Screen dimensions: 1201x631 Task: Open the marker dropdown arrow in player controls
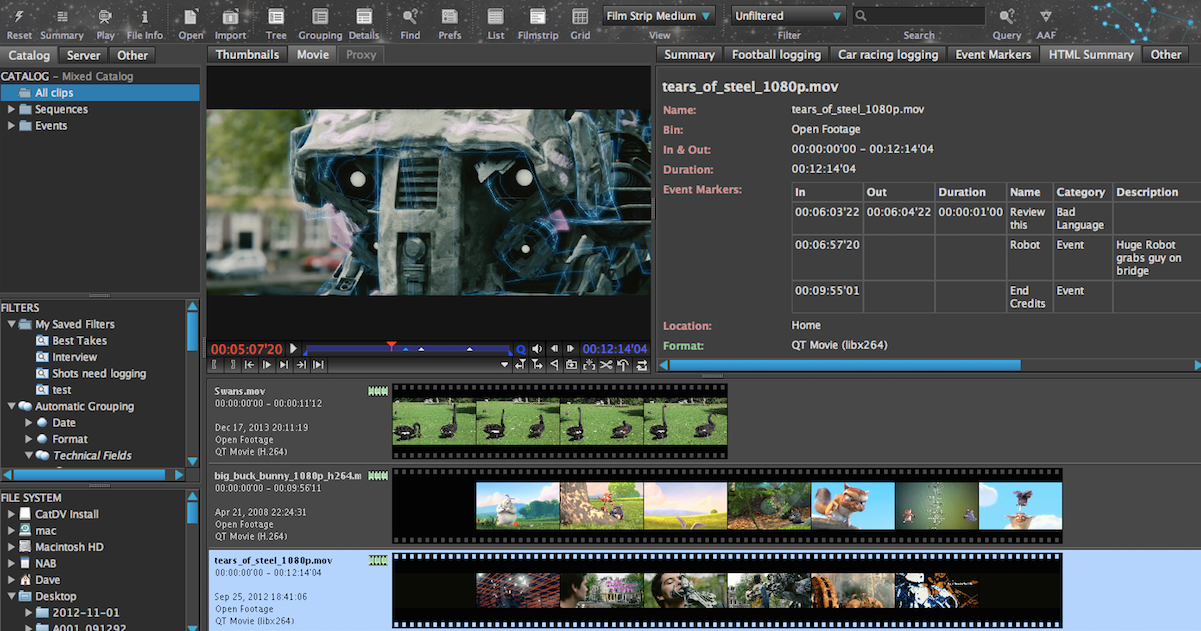(x=505, y=365)
